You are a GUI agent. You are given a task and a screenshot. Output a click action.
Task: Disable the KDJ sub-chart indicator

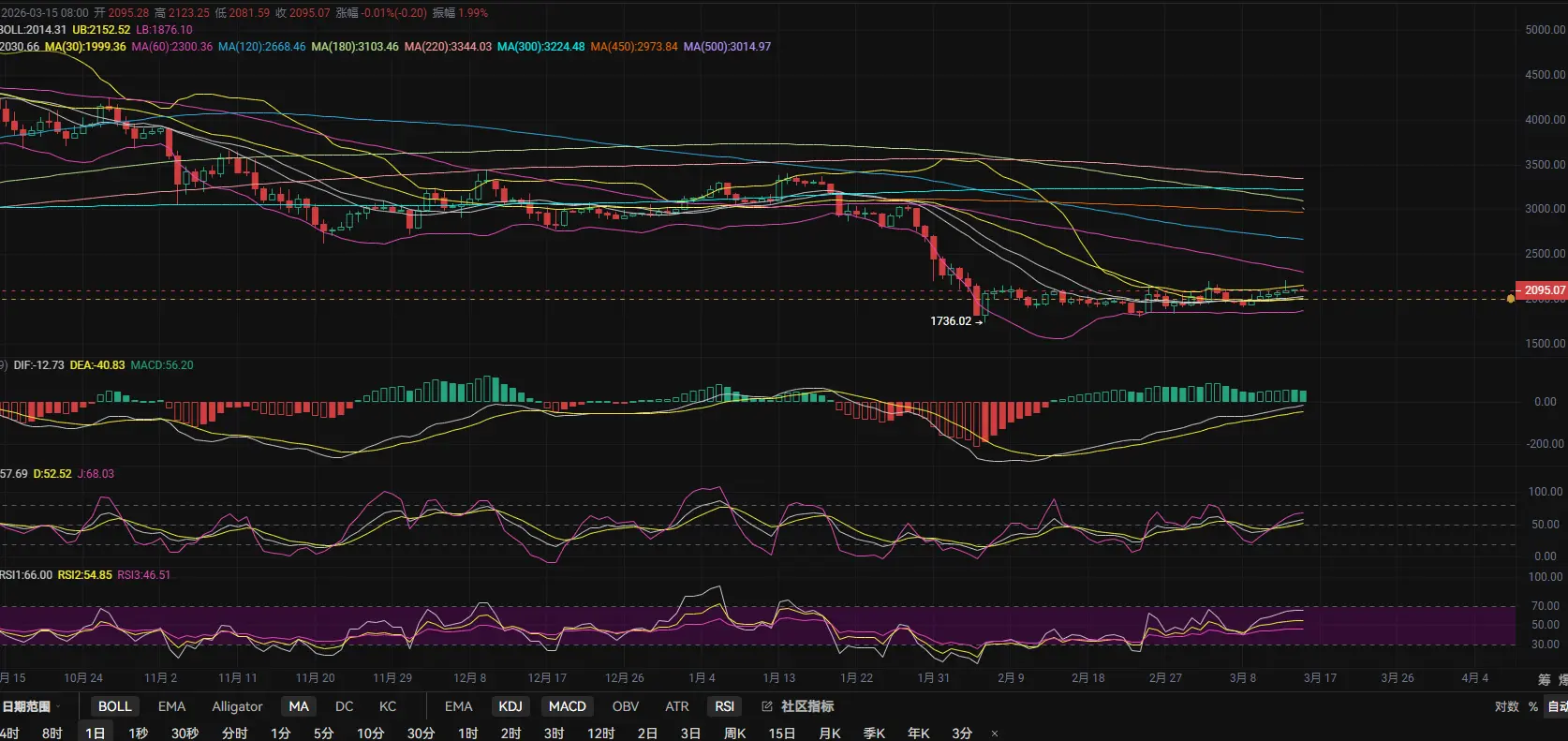pyautogui.click(x=510, y=706)
